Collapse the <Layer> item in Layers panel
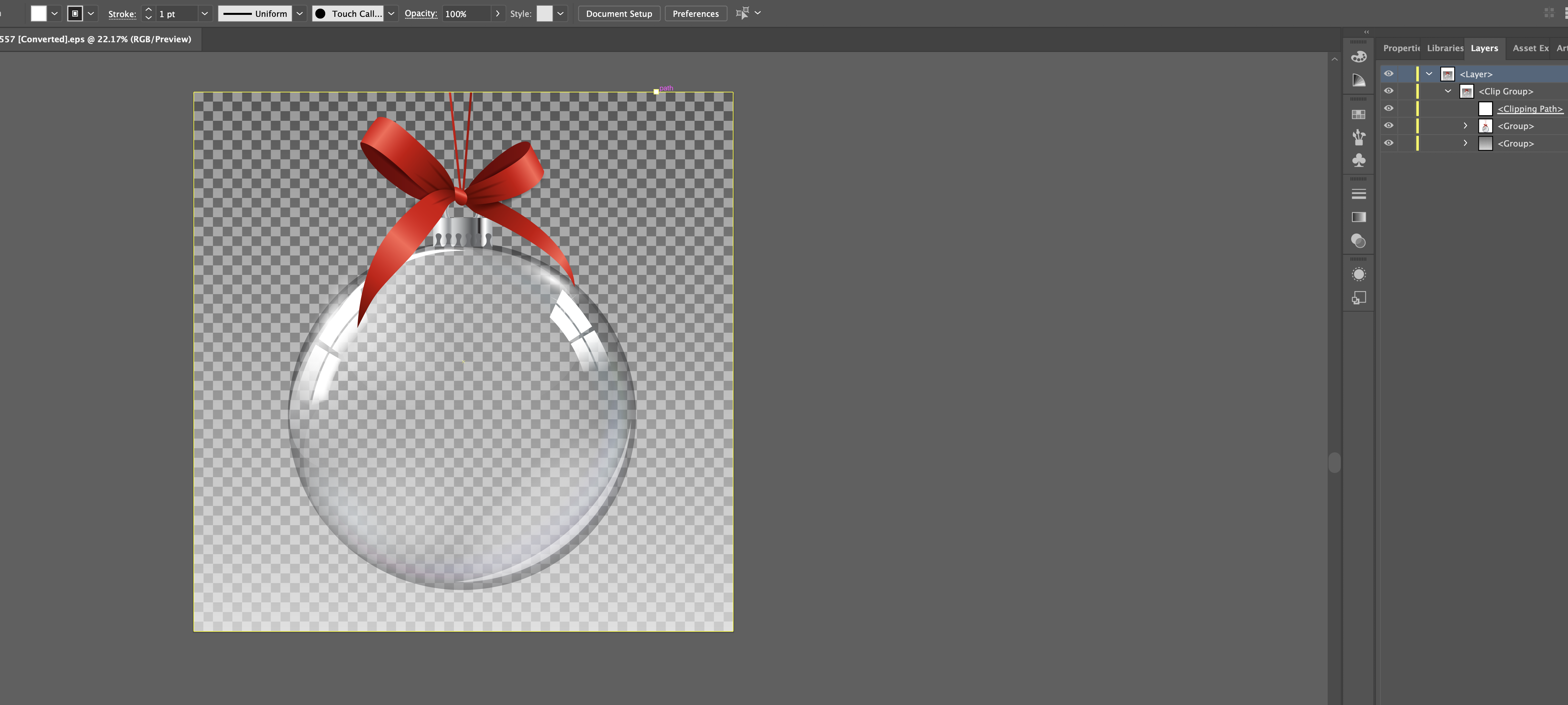The height and width of the screenshot is (705, 1568). (1429, 73)
